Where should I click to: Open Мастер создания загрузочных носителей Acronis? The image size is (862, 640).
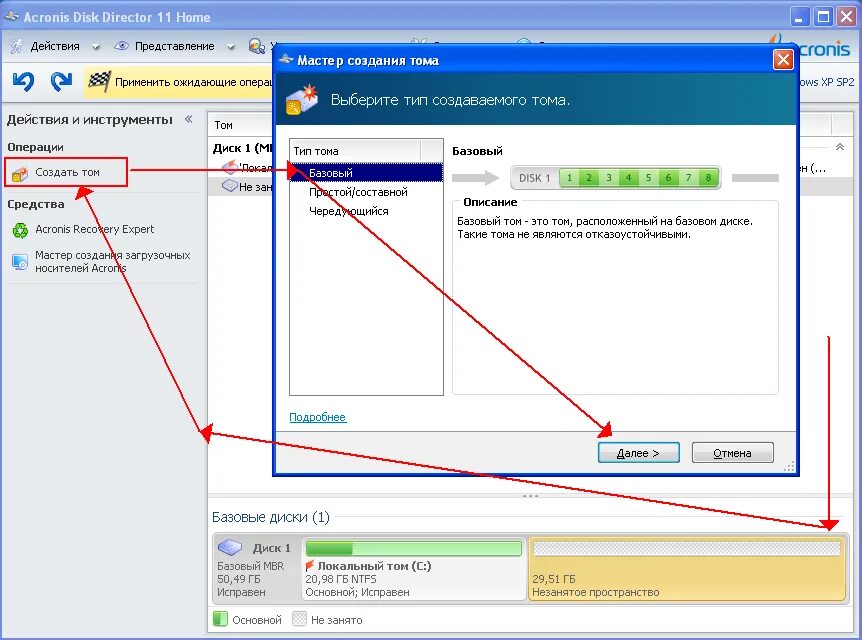[x=113, y=262]
